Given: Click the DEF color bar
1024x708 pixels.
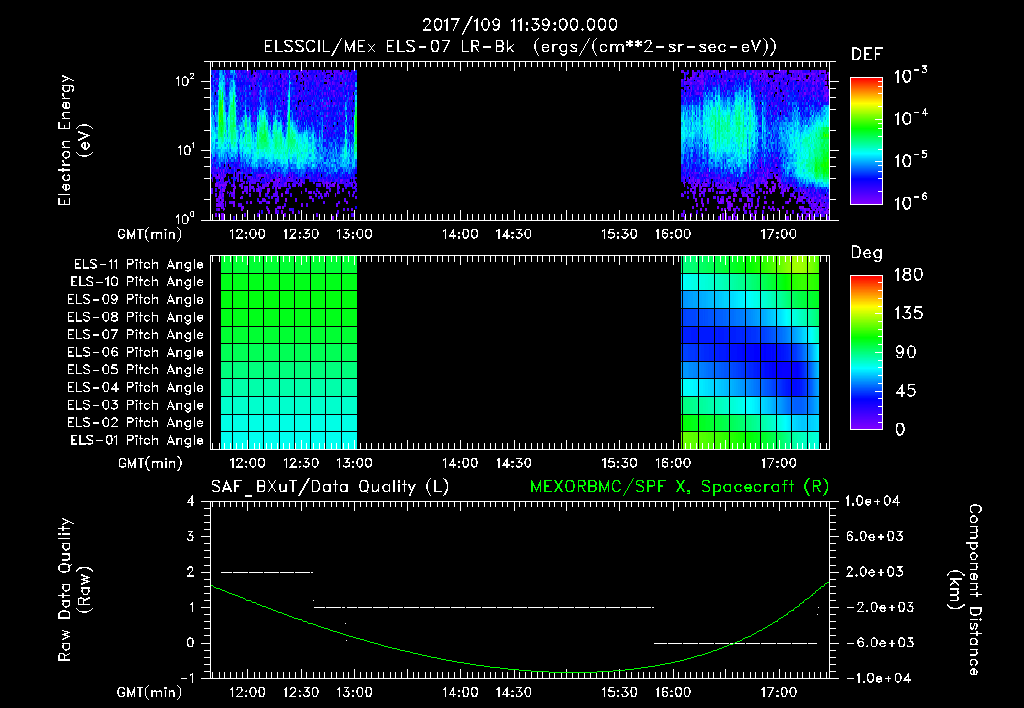Looking at the screenshot, I should [866, 140].
